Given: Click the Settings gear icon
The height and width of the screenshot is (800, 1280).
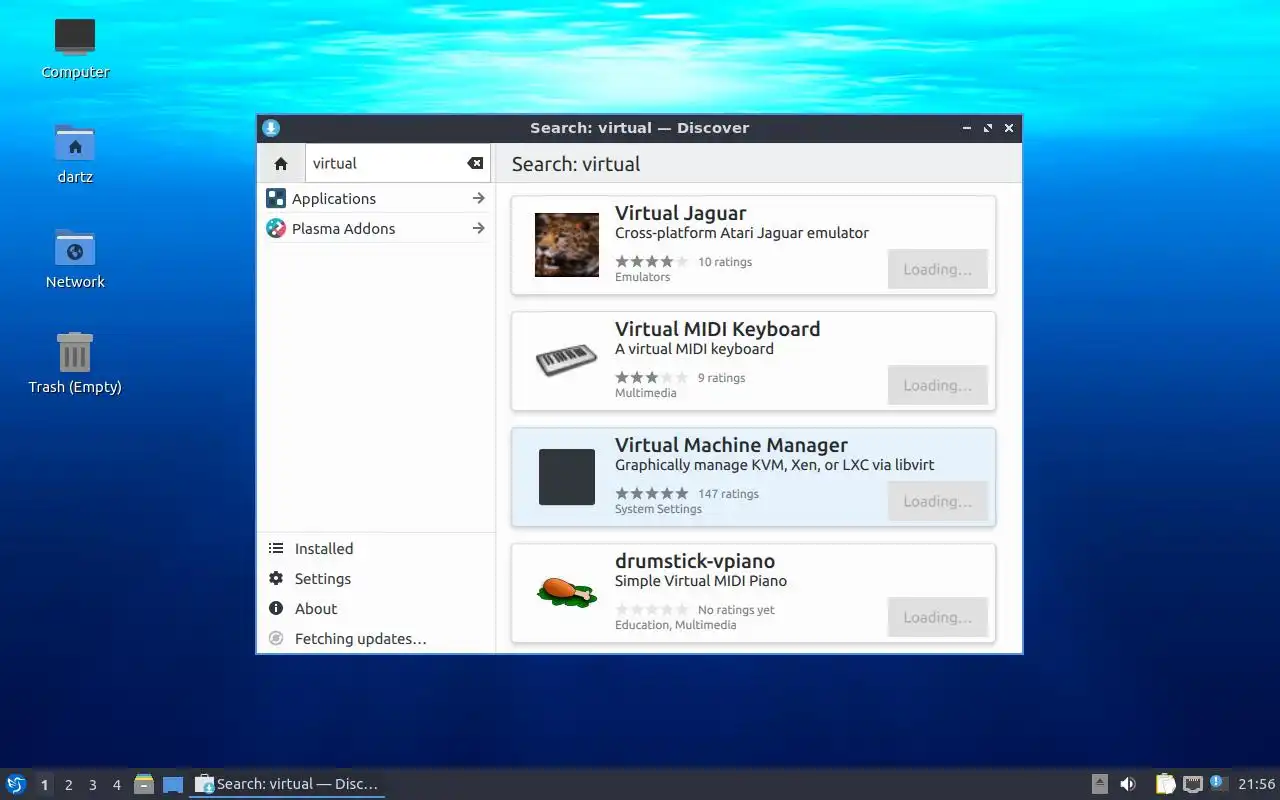Looking at the screenshot, I should (x=276, y=578).
